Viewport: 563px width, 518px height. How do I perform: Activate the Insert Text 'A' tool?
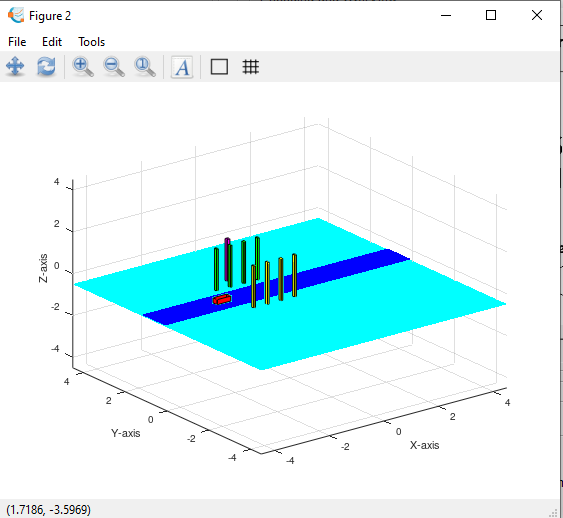182,67
